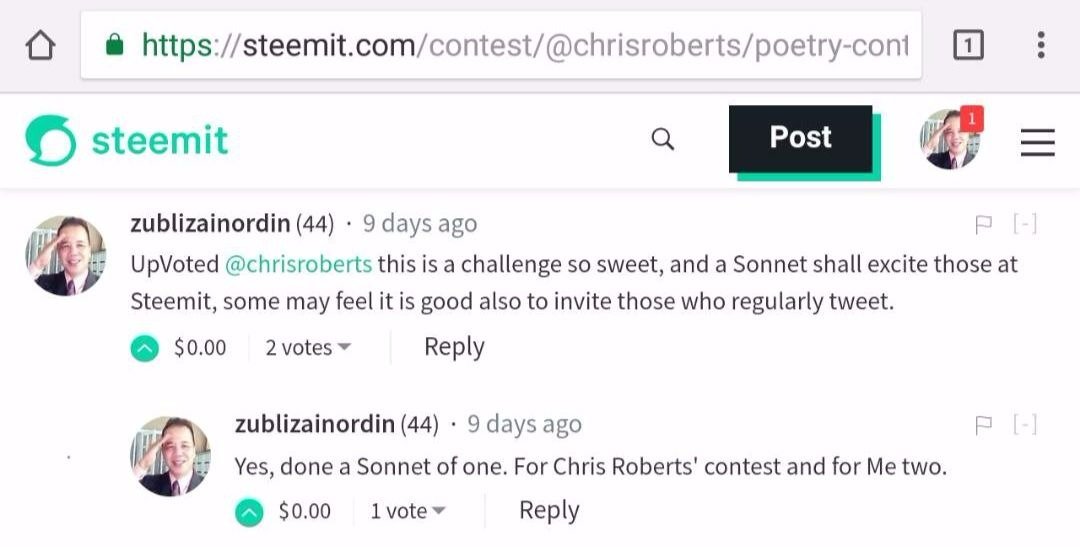This screenshot has width=1080, height=547.
Task: Reply to the first comment
Action: pos(454,347)
